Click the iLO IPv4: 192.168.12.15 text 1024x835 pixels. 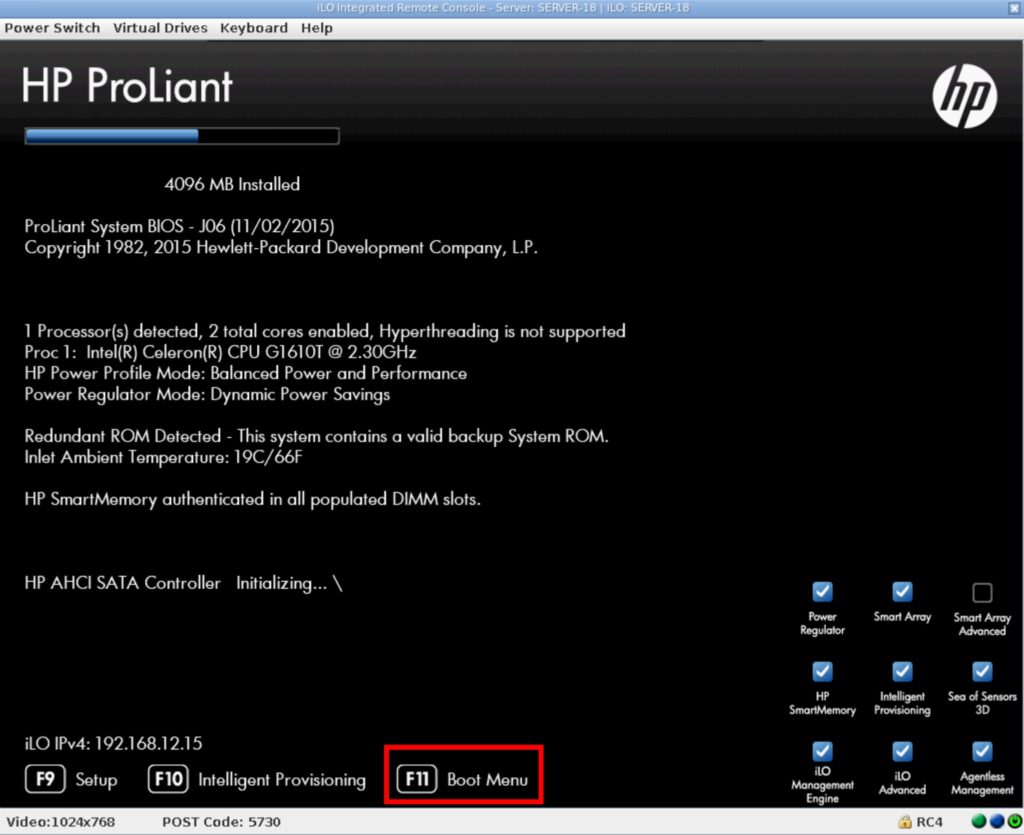[x=114, y=744]
